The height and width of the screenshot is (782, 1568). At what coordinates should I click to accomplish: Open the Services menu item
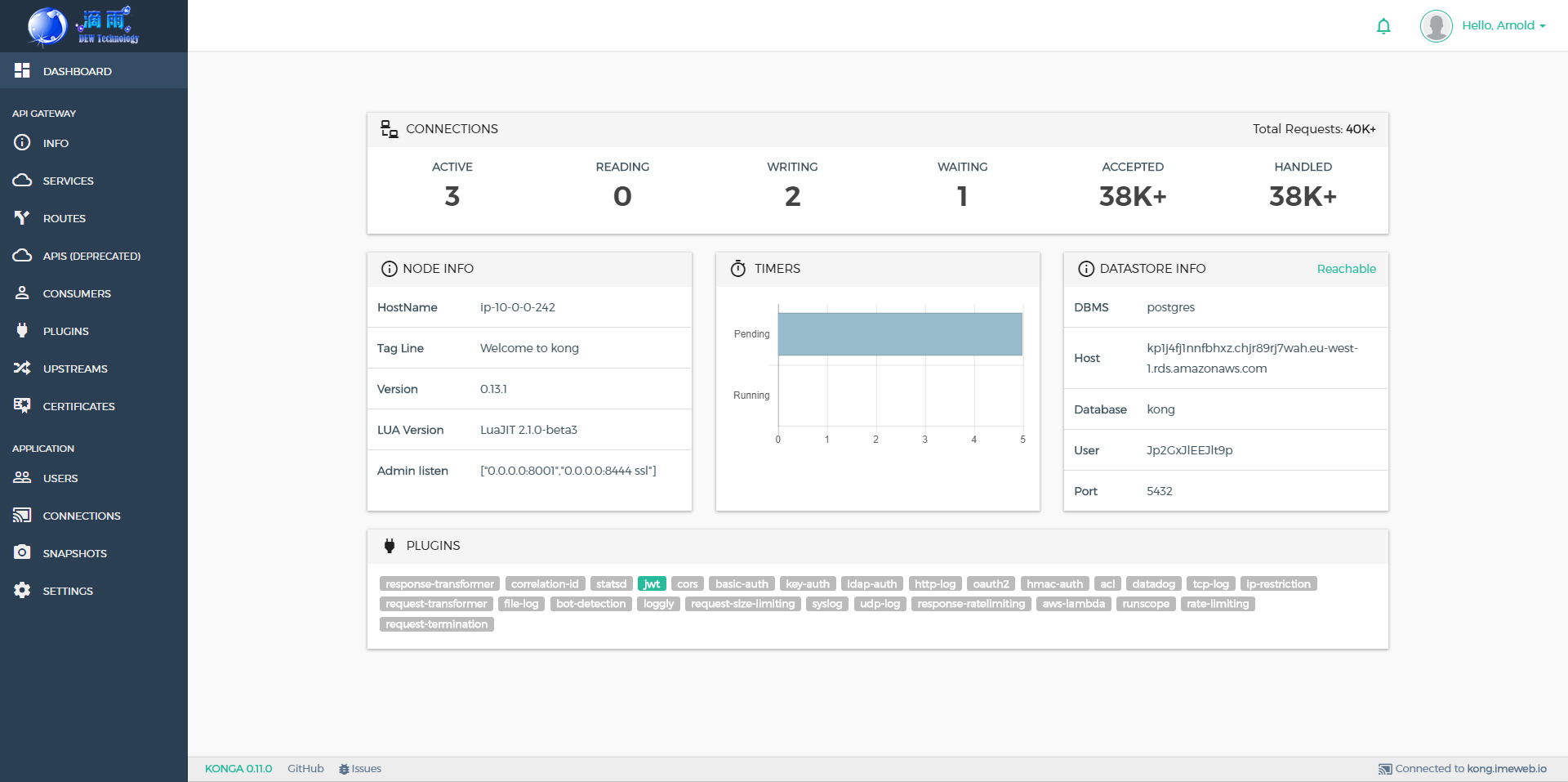click(x=94, y=181)
